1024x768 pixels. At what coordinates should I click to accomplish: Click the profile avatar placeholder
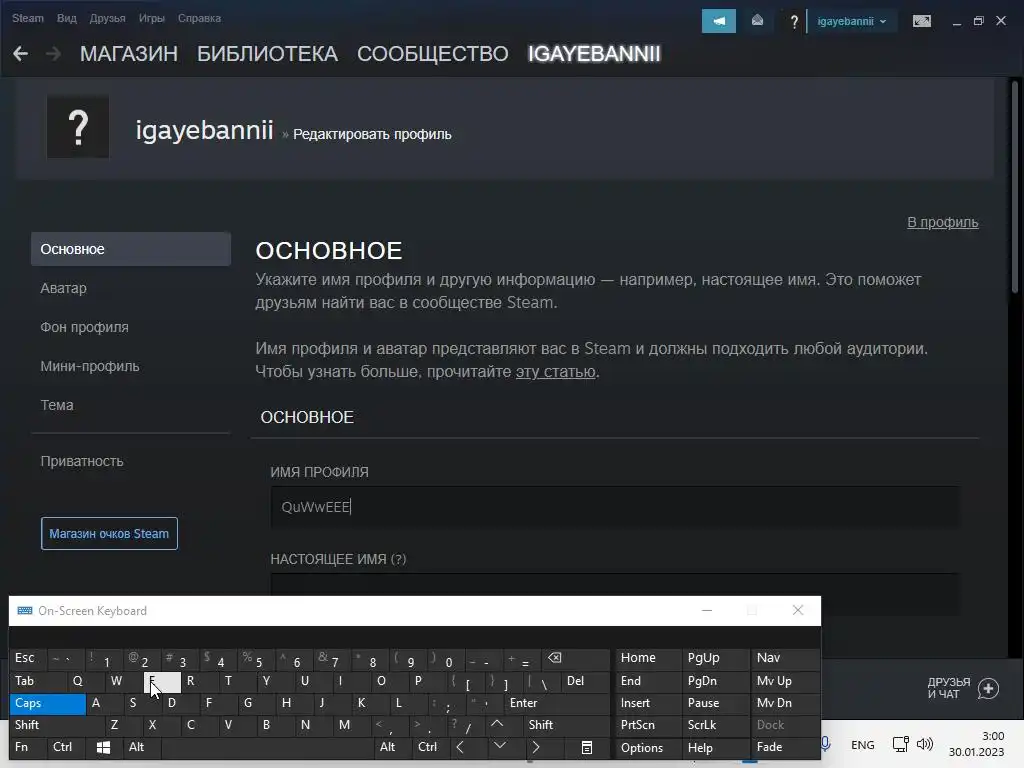78,127
